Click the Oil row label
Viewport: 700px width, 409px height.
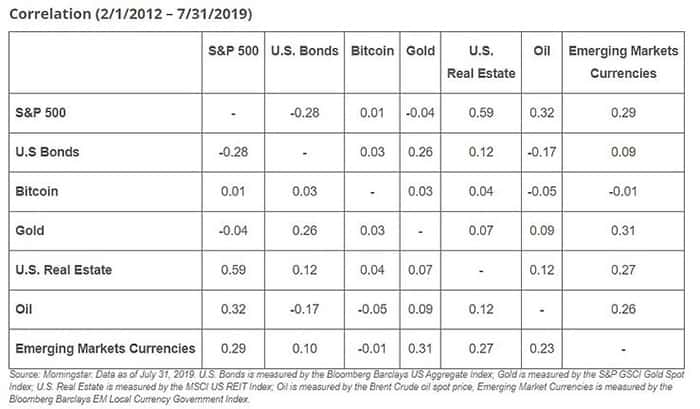(x=24, y=309)
